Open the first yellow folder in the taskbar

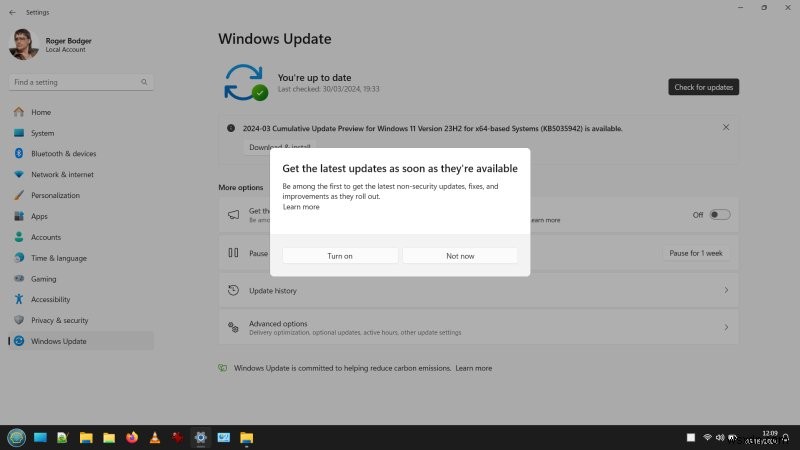86,437
